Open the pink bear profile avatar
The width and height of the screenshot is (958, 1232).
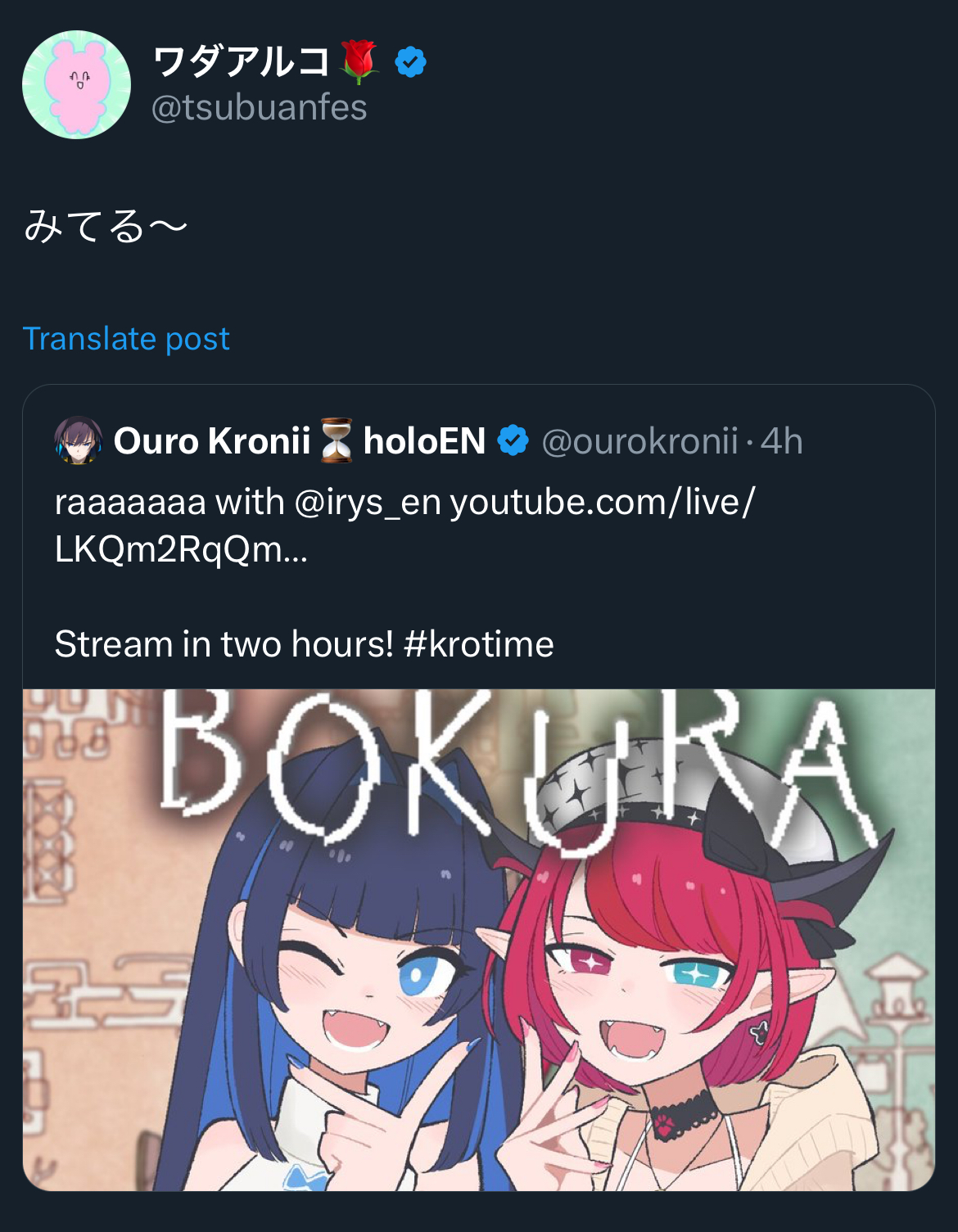[x=76, y=85]
